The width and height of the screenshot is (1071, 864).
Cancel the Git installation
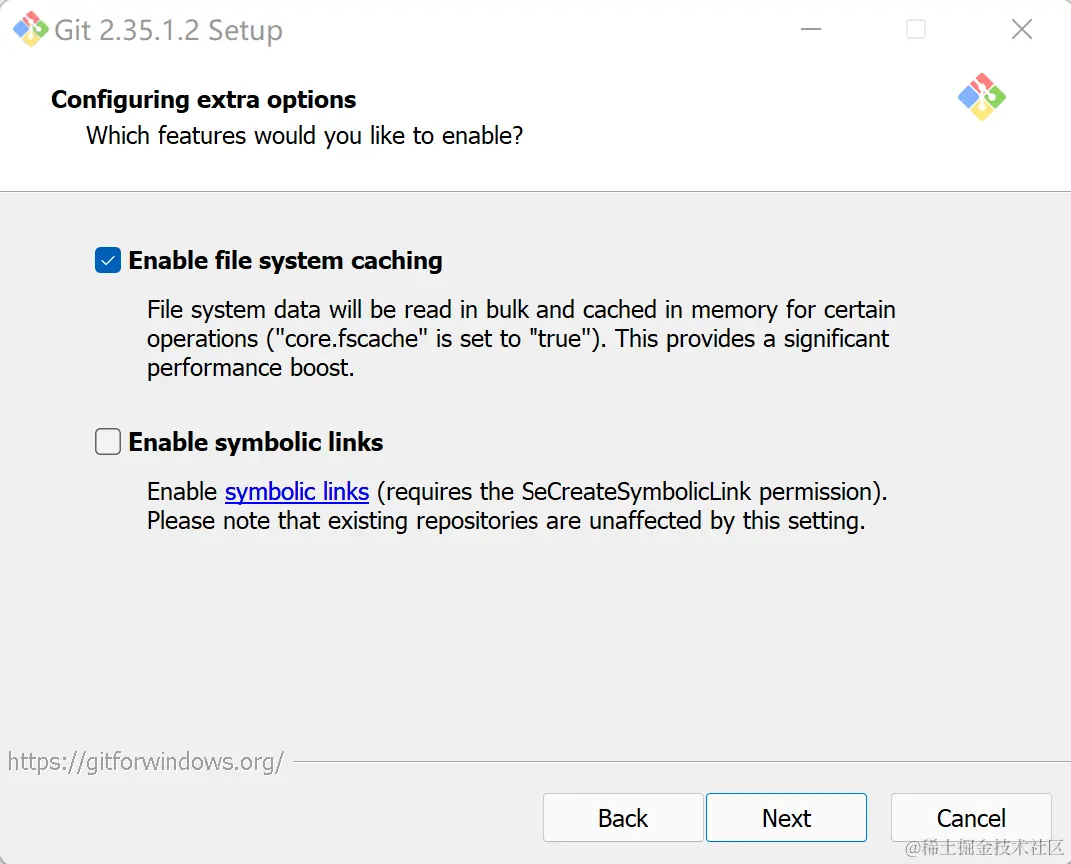(970, 818)
